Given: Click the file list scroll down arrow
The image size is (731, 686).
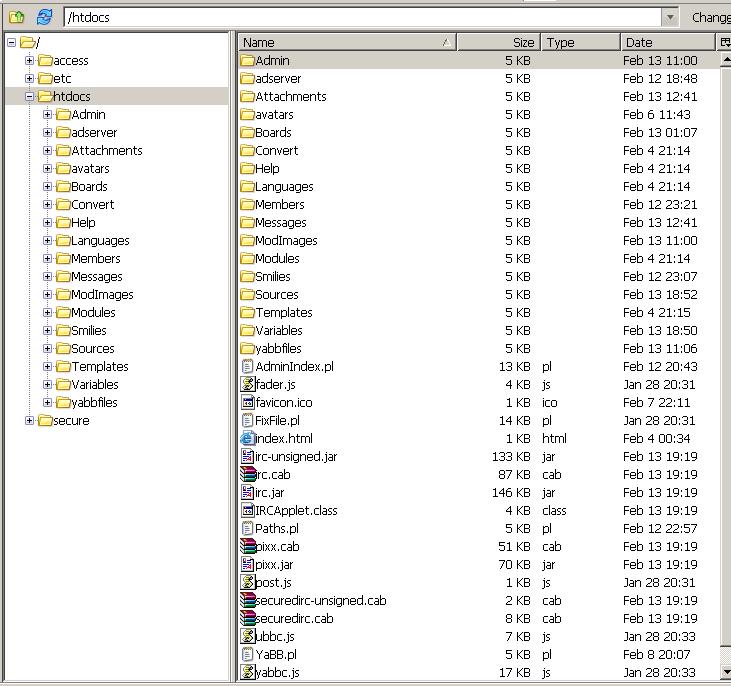Looking at the screenshot, I should pyautogui.click(x=725, y=672).
